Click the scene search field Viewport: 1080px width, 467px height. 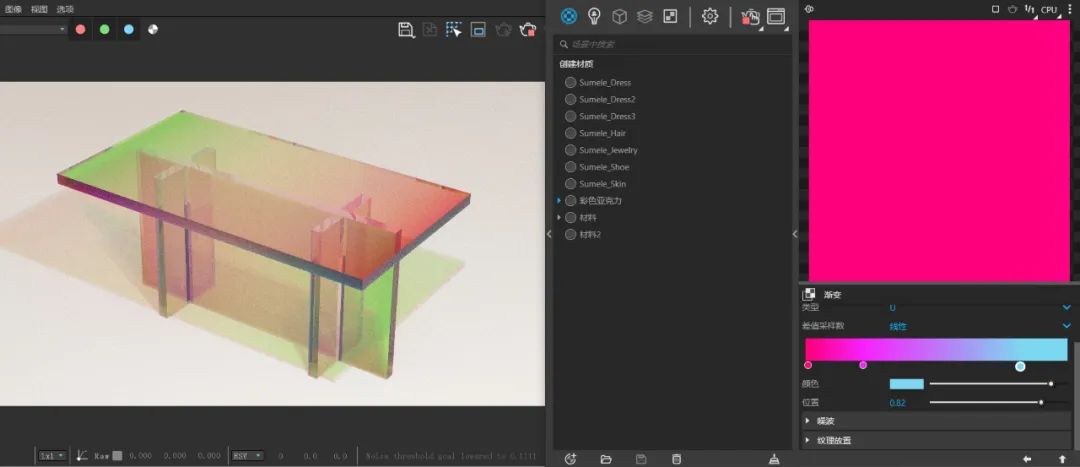pyautogui.click(x=672, y=44)
